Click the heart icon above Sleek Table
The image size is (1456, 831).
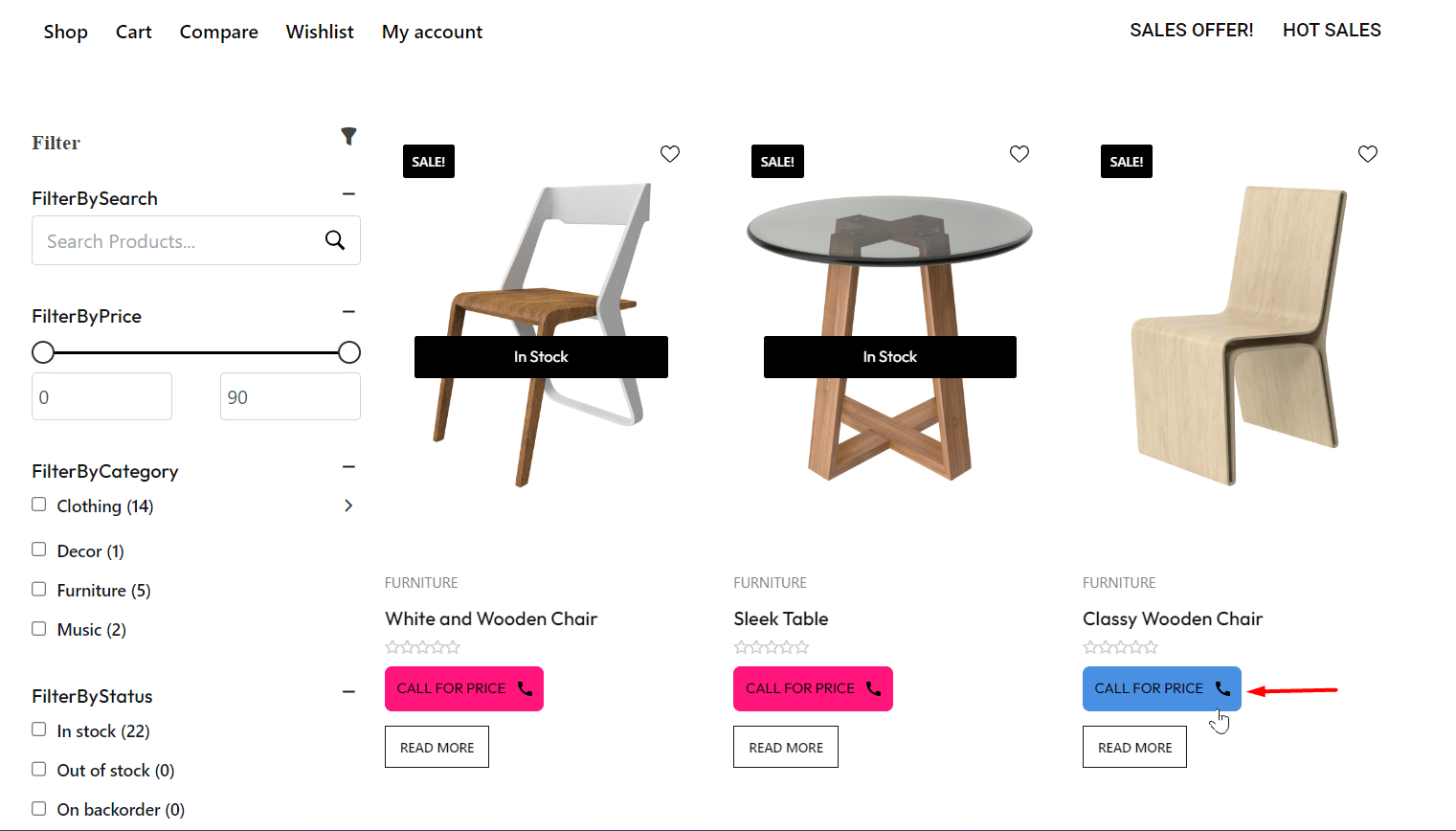[x=1019, y=153]
